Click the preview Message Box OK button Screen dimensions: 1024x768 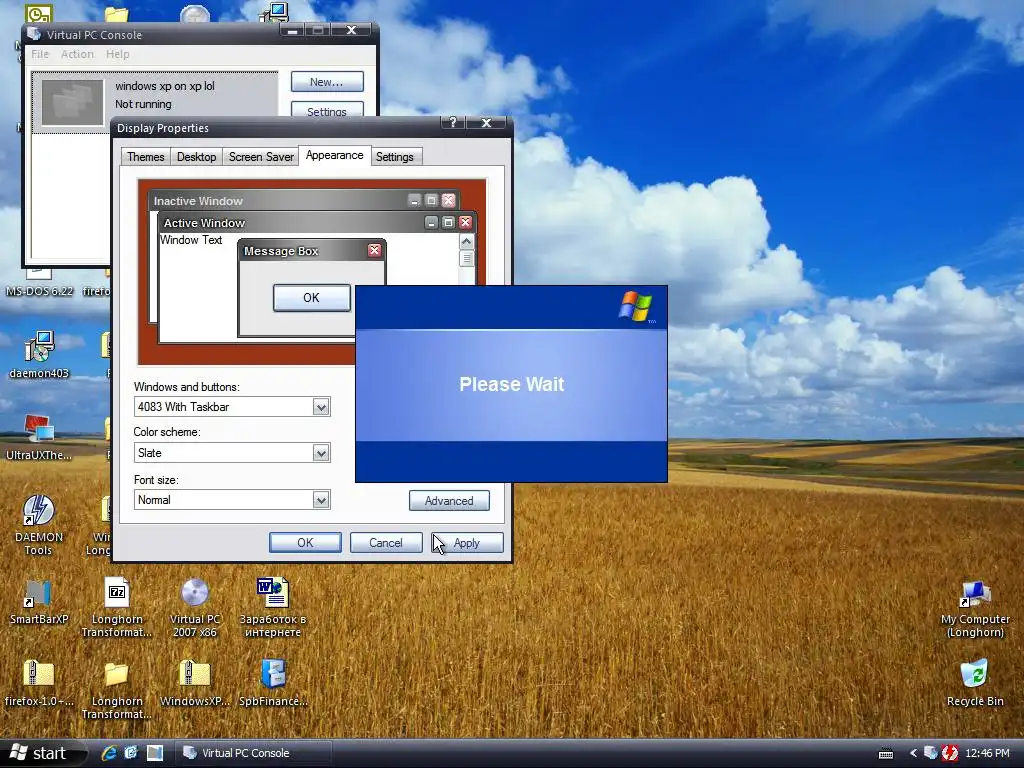[x=312, y=298]
